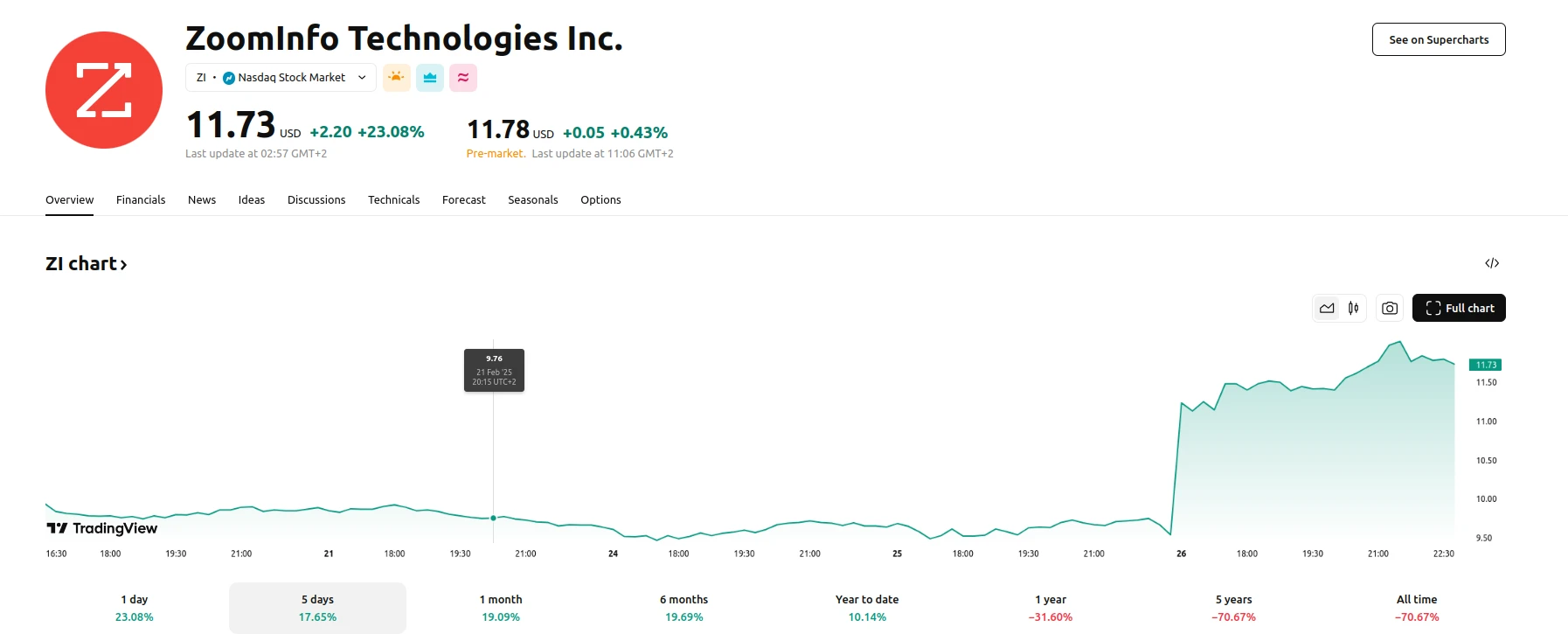Image resolution: width=1568 pixels, height=634 pixels.
Task: Click the pink approximately-equal badge icon
Action: coord(463,78)
